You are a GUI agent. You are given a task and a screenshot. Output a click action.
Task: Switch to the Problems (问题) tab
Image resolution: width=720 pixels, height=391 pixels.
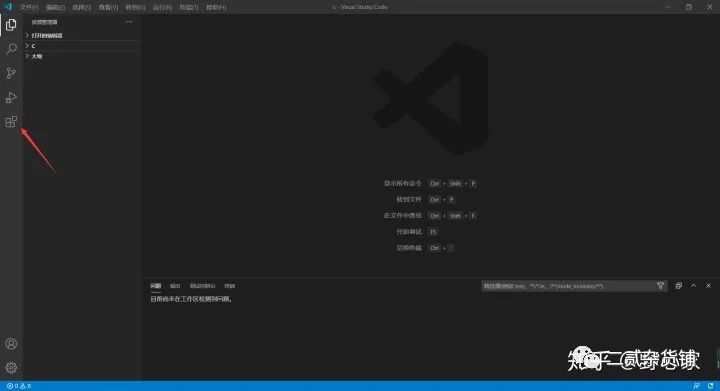click(x=156, y=286)
